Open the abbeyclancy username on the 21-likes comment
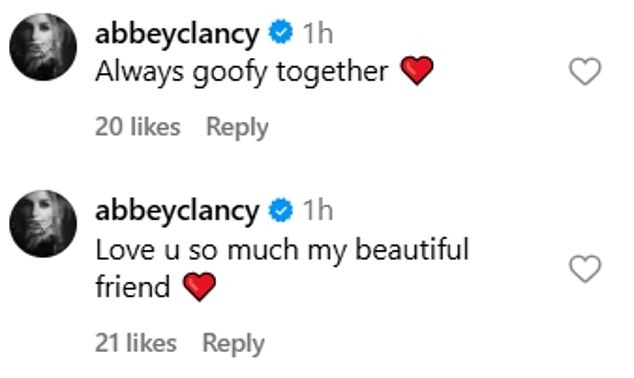This screenshot has height=378, width=634. click(x=177, y=211)
